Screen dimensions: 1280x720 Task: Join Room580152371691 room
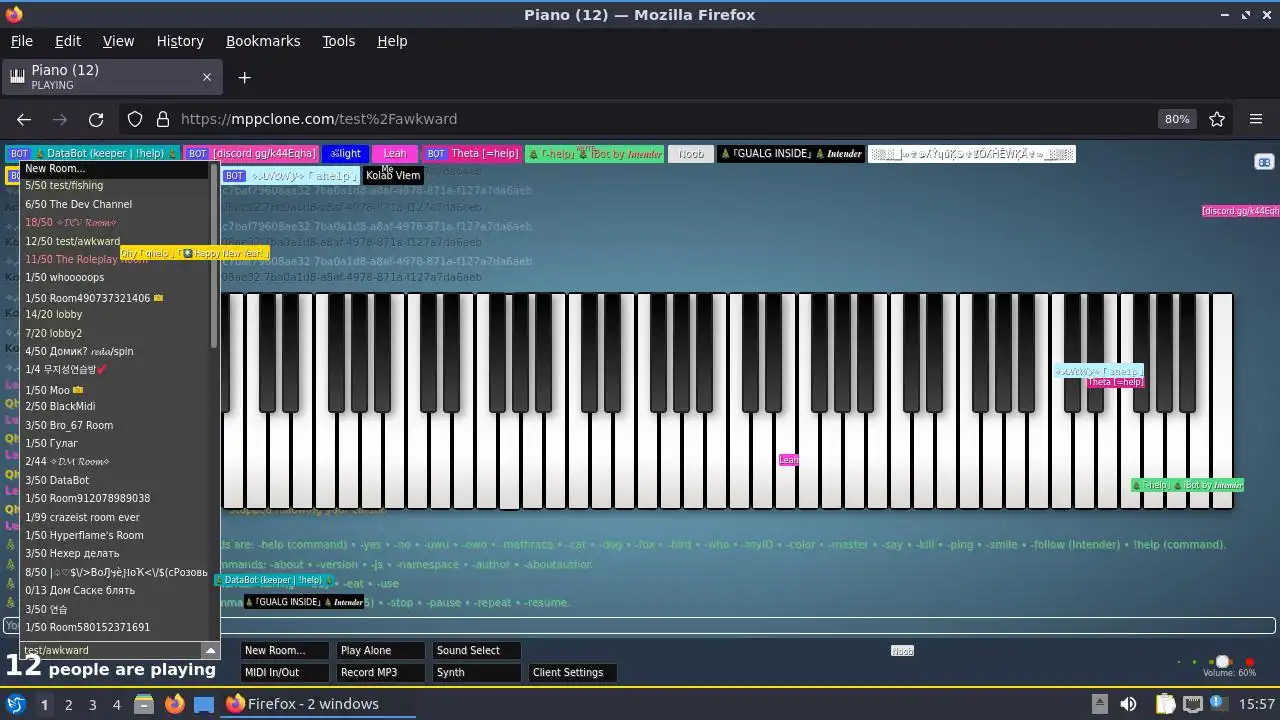pyautogui.click(x=115, y=627)
